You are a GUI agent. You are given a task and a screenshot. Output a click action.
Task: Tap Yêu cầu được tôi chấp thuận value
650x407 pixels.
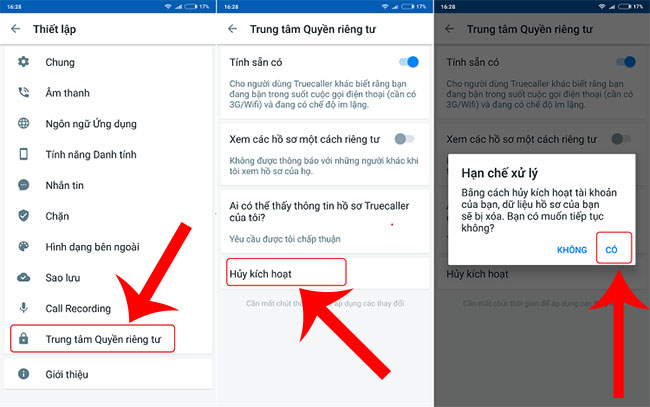(285, 239)
